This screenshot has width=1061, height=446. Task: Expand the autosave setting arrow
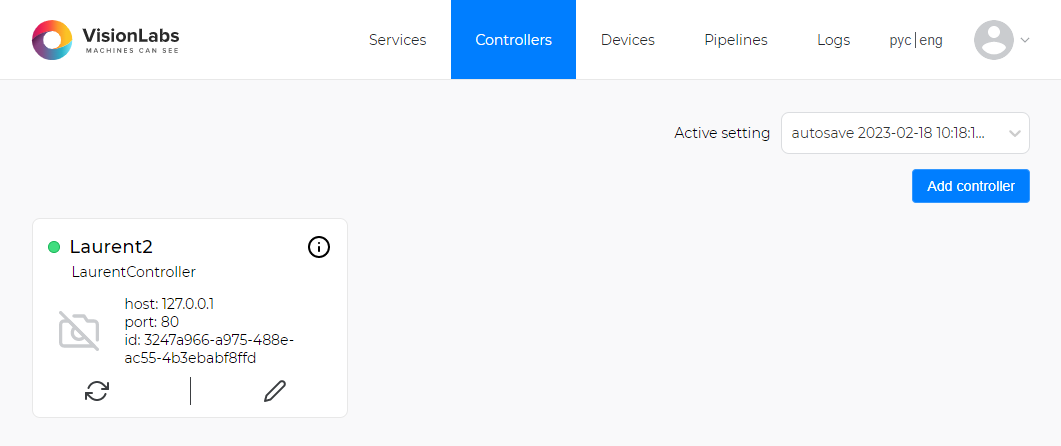click(x=1014, y=133)
